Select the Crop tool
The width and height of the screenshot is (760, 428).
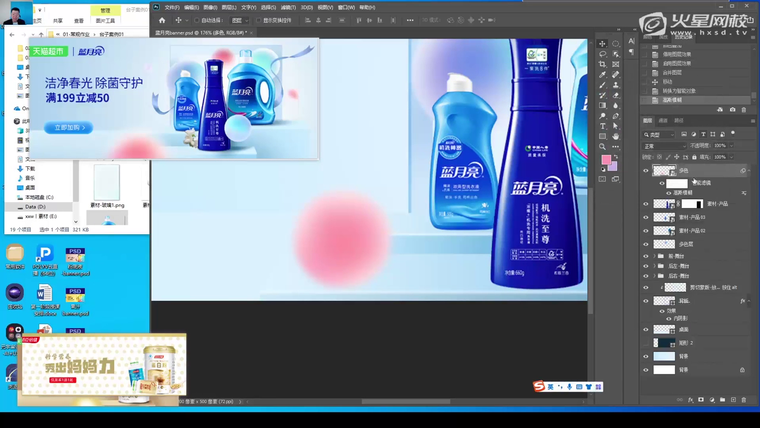tap(602, 64)
